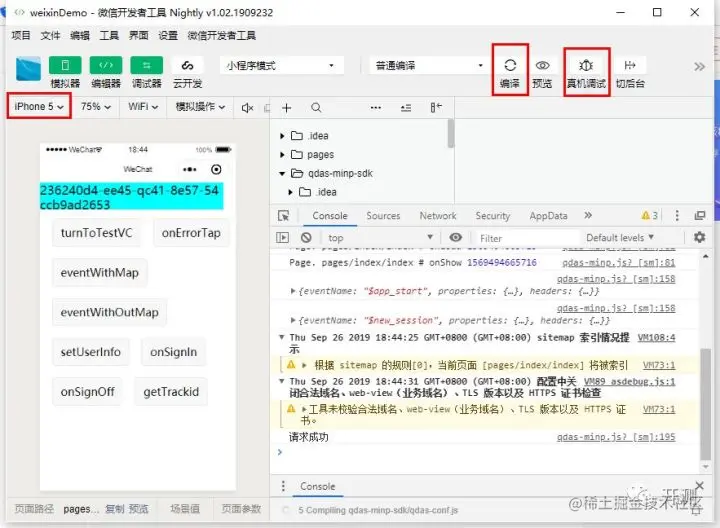Viewport: 720px width, 528px height.
Task: Open the 微信开发者工具 menu
Action: pyautogui.click(x=222, y=35)
